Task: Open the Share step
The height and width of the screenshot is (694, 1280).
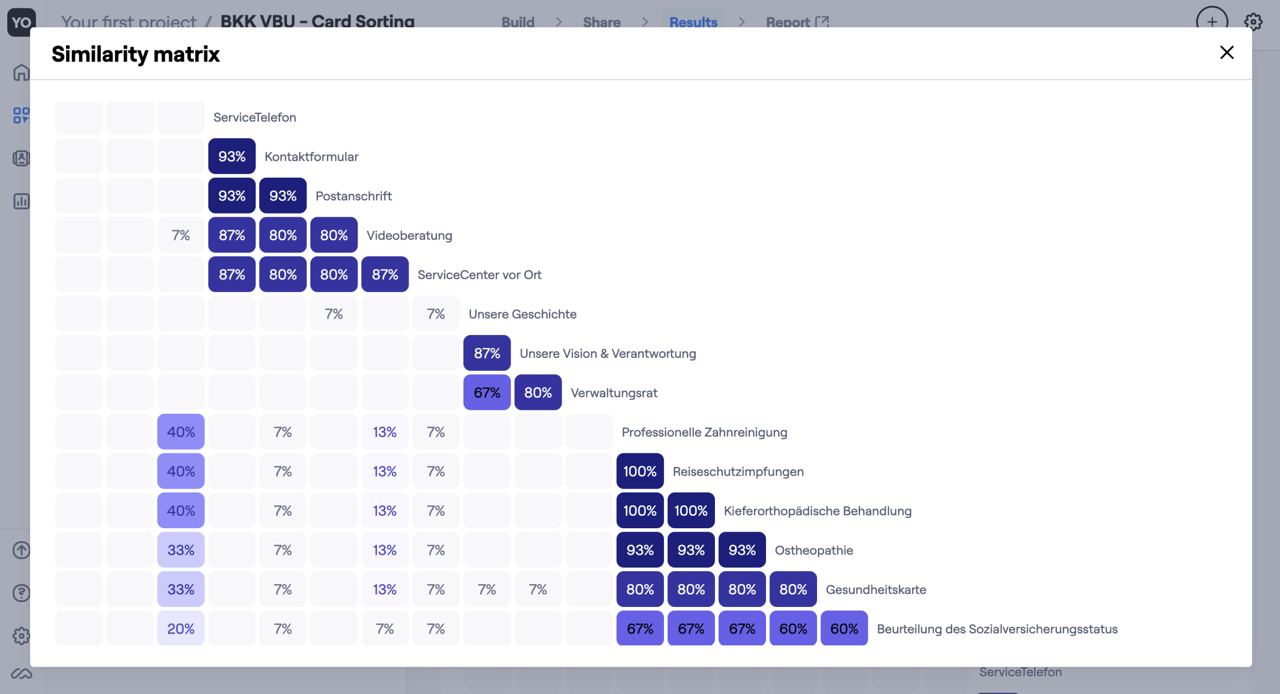Action: [x=601, y=21]
